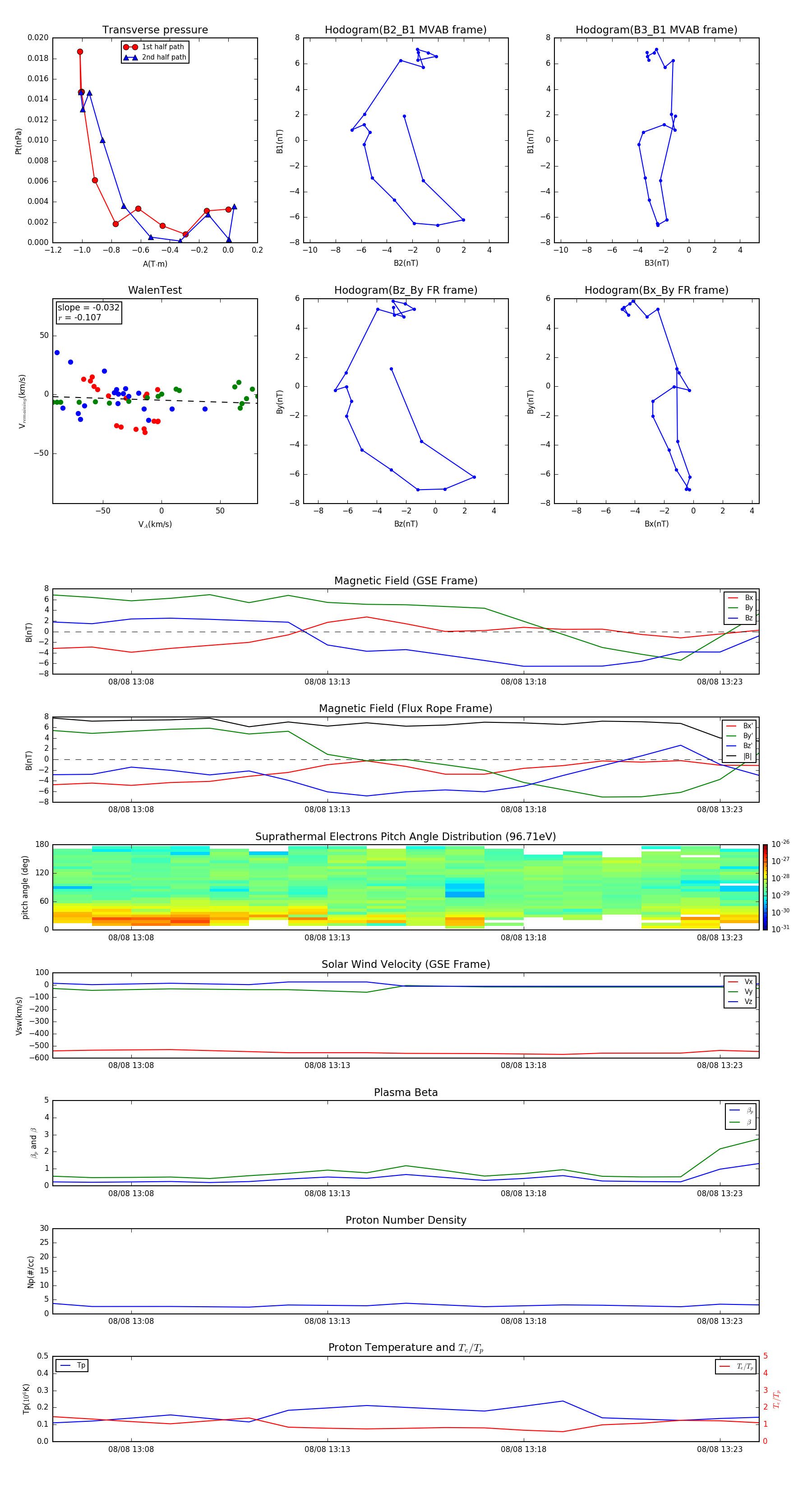Screen dimensions: 812x1489
Task: Click the Bx(nT) x-axis label
Action: 656,524
